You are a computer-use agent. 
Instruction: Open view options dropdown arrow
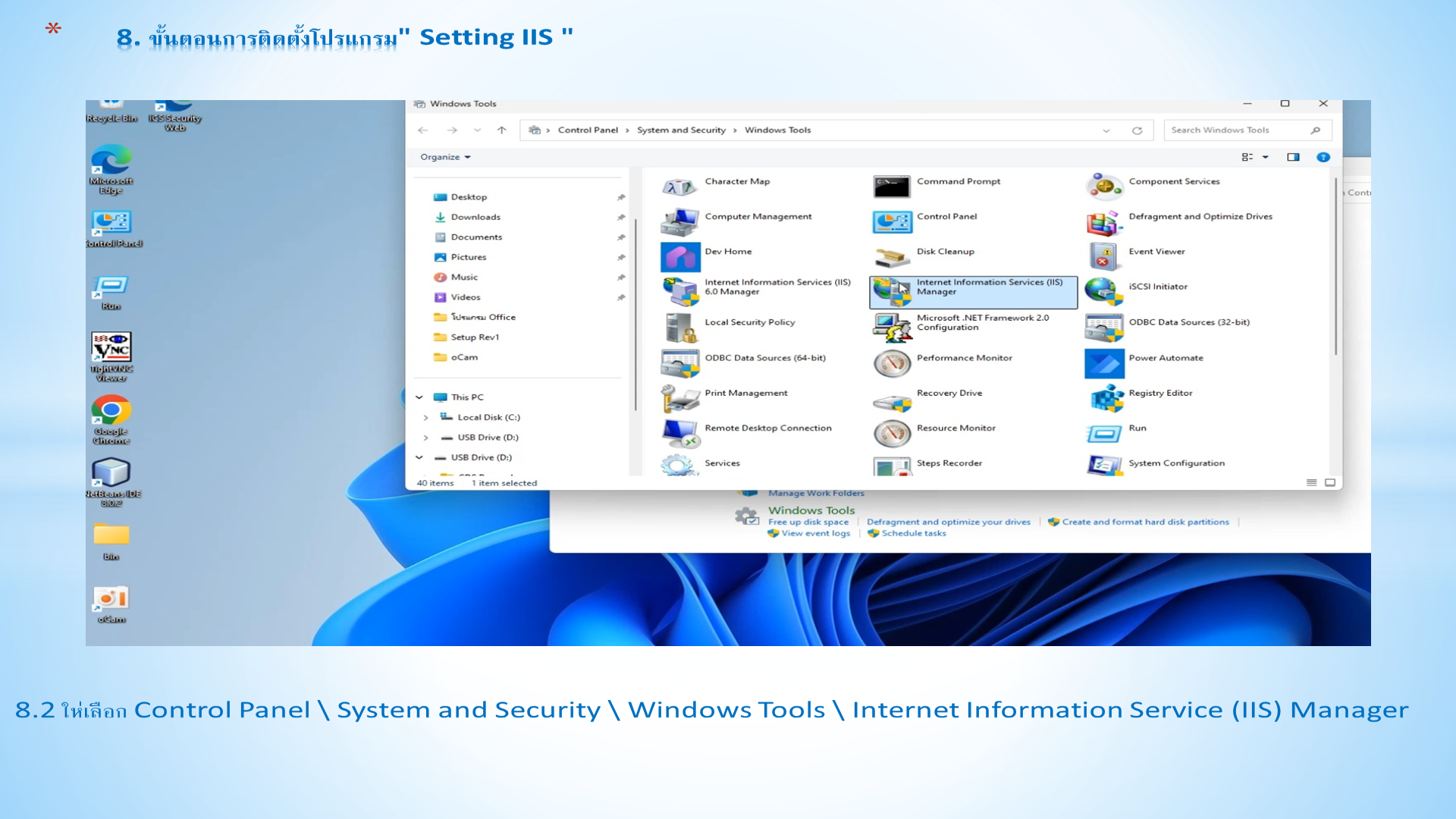point(1265,157)
